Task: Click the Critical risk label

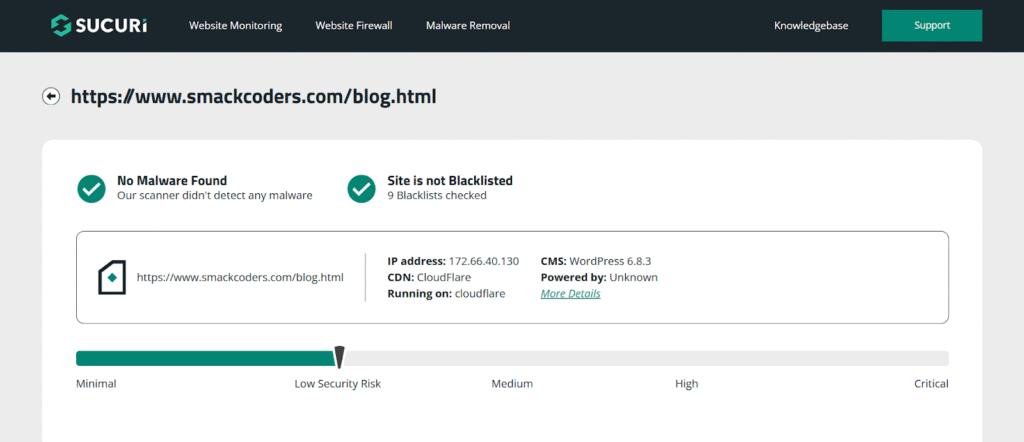Action: click(930, 384)
